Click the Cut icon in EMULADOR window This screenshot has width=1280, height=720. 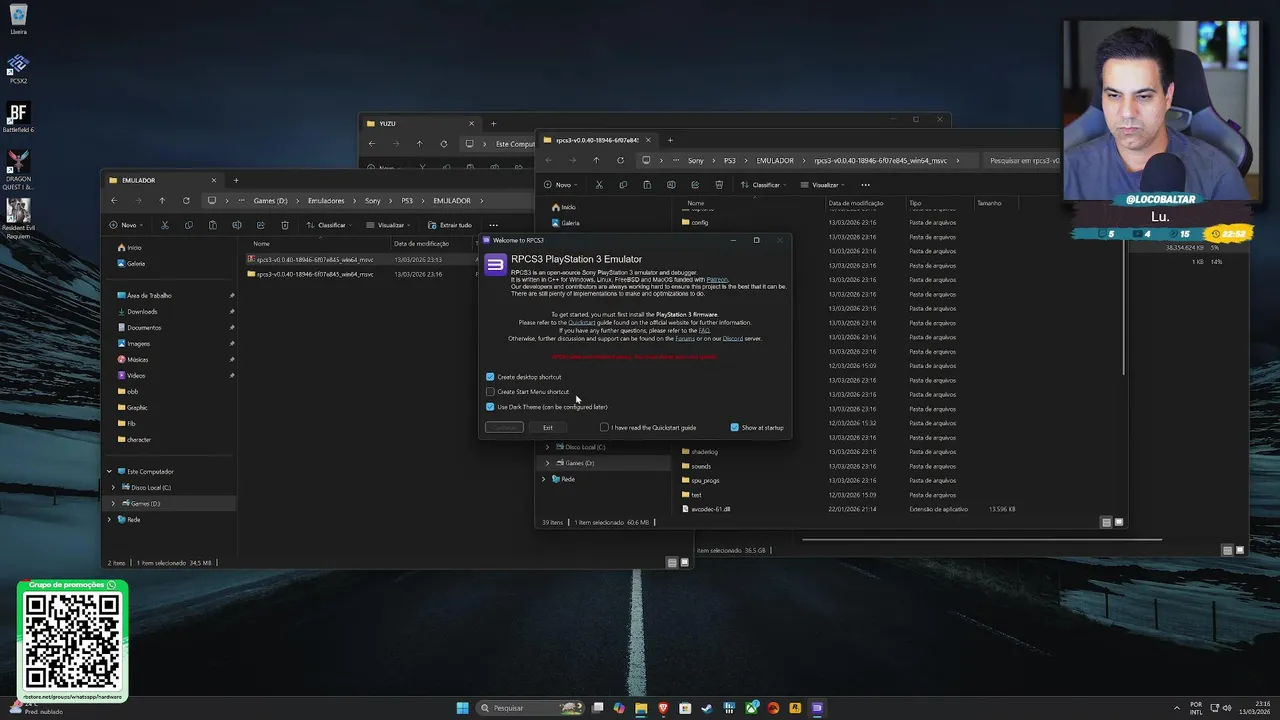pyautogui.click(x=165, y=225)
